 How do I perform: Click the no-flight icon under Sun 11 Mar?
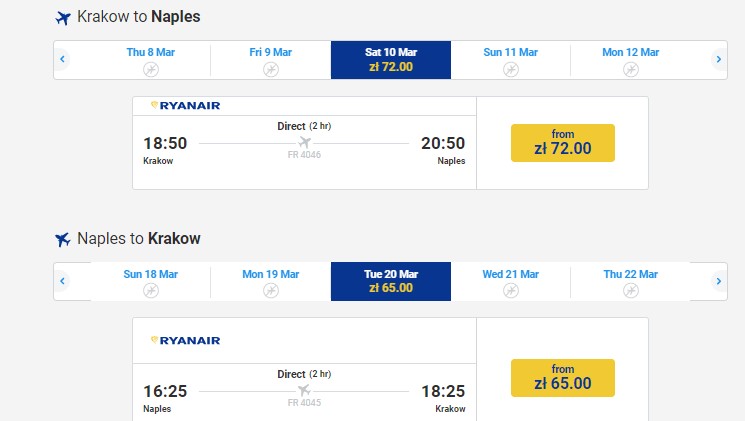511,69
